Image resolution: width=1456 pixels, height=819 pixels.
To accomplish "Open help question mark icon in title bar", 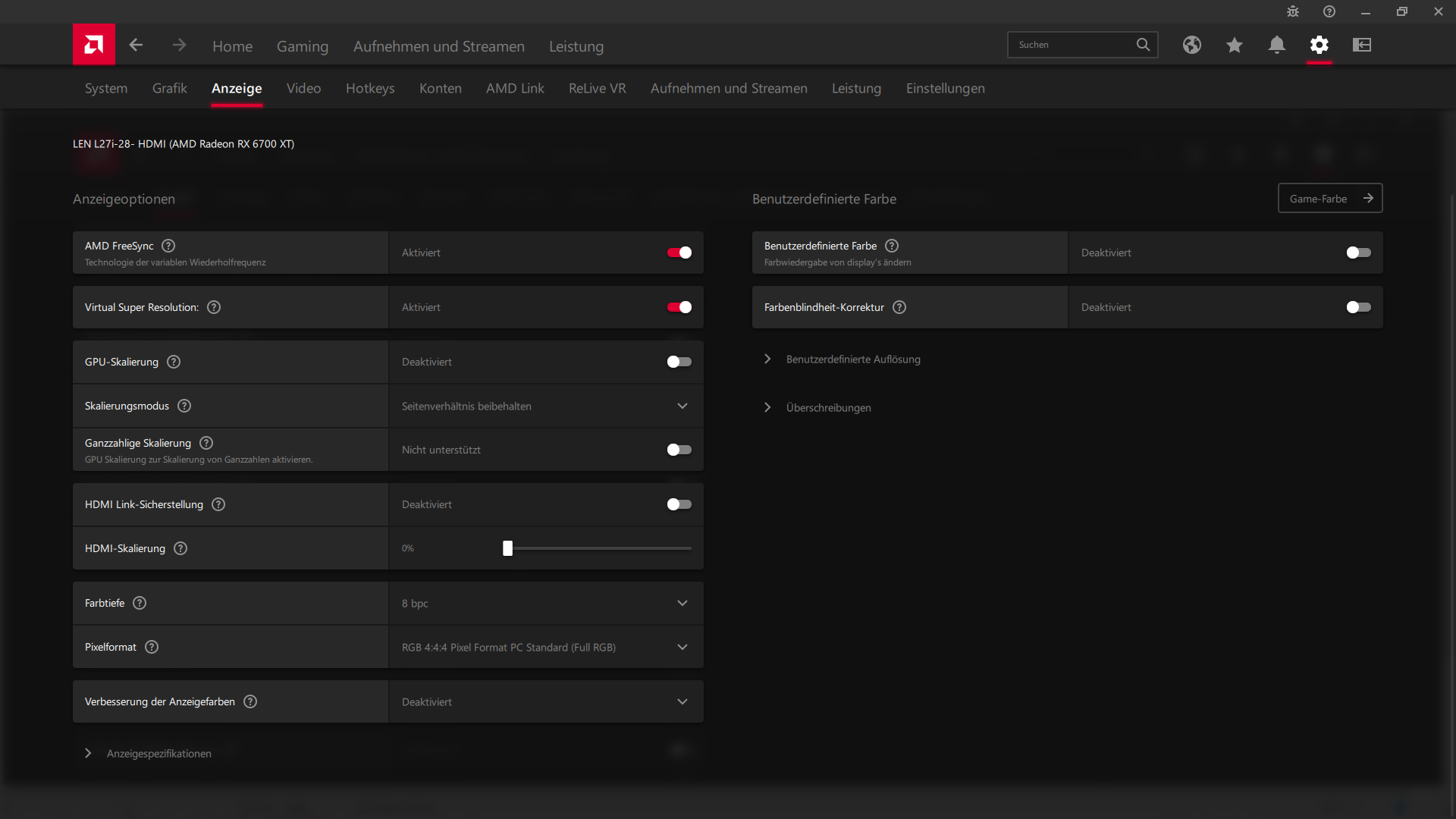I will (1329, 11).
